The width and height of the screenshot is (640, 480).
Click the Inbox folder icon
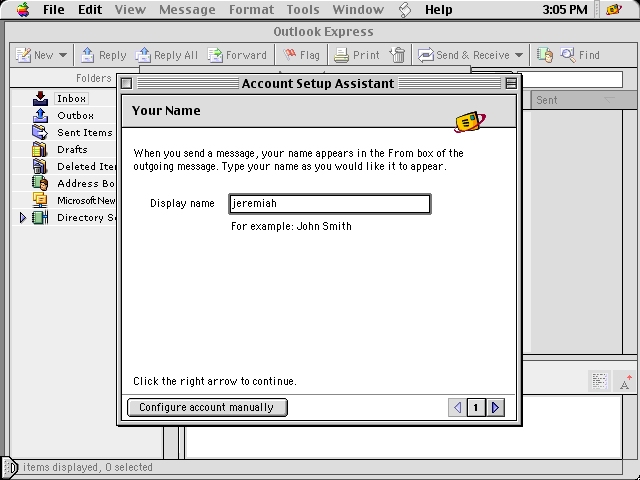click(40, 98)
